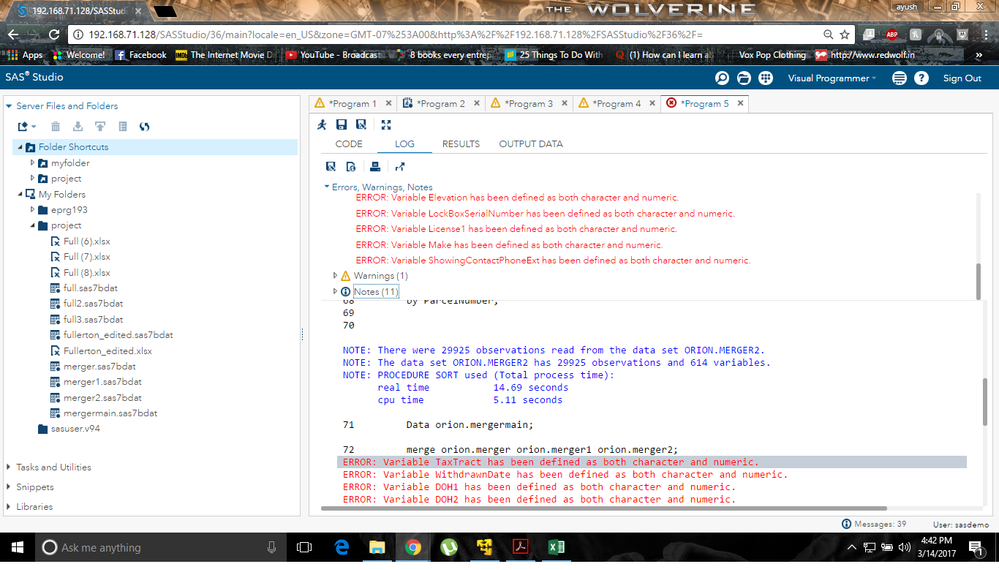Click the Properties icon in the files toolbar
The width and height of the screenshot is (999, 570).
tap(123, 127)
